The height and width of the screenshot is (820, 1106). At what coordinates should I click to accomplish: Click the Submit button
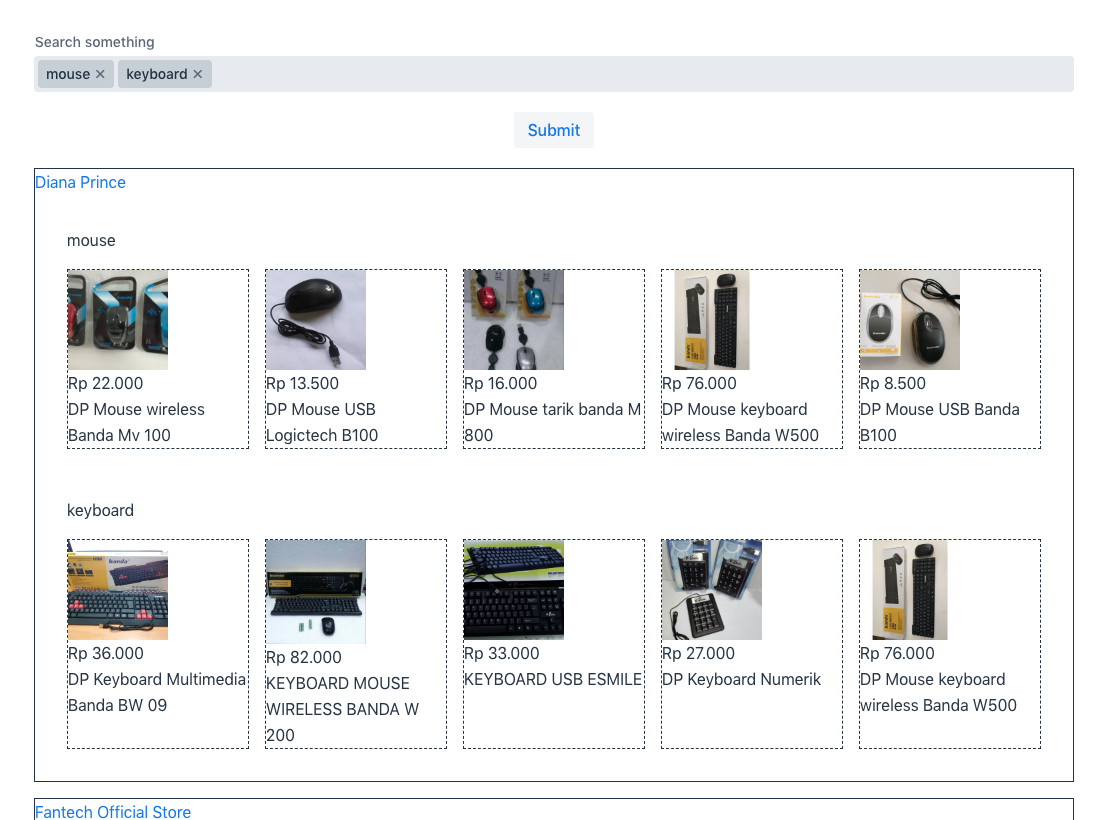554,130
